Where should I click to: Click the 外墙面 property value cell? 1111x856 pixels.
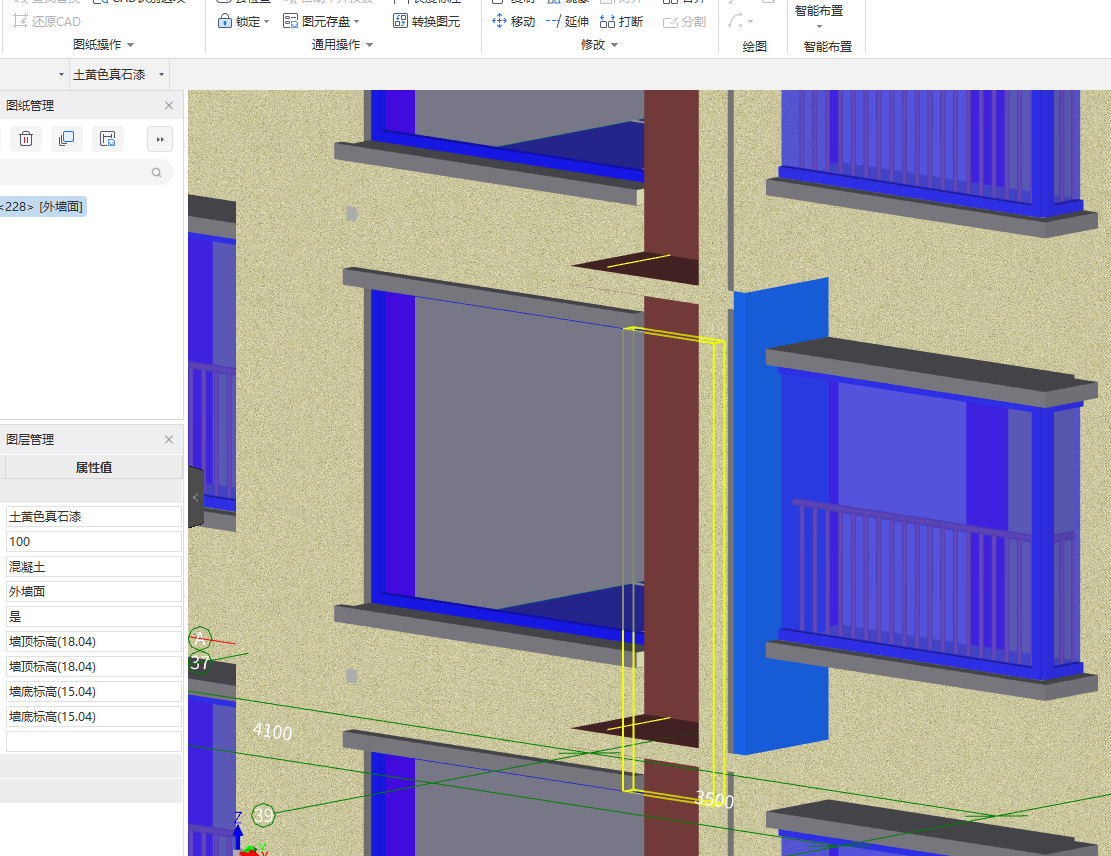pos(94,592)
